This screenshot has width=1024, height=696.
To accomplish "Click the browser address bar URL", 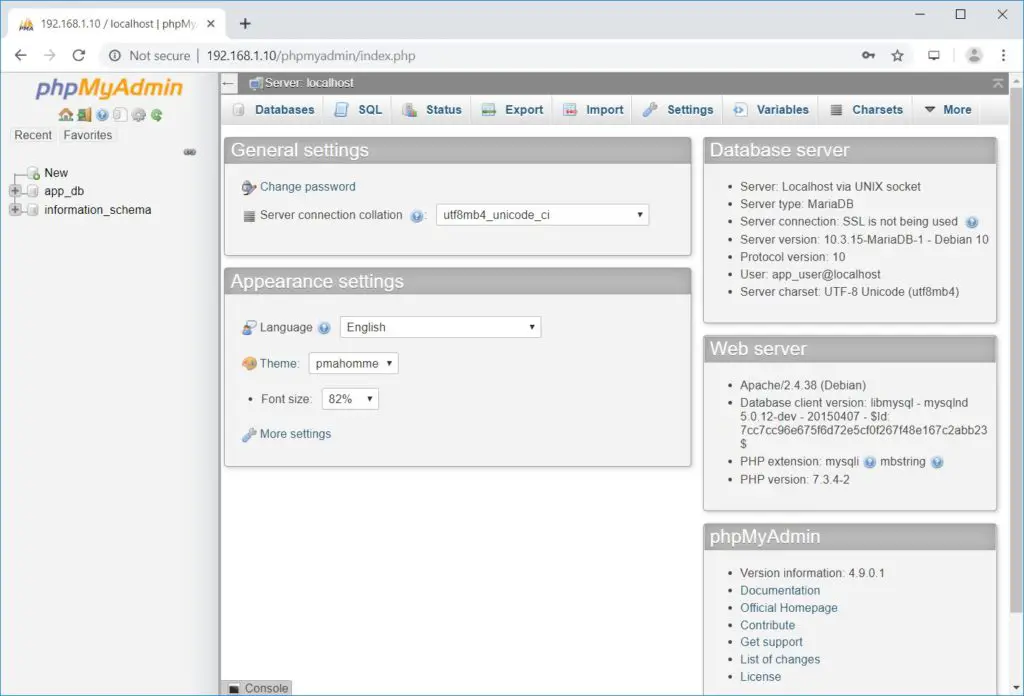I will pyautogui.click(x=311, y=55).
